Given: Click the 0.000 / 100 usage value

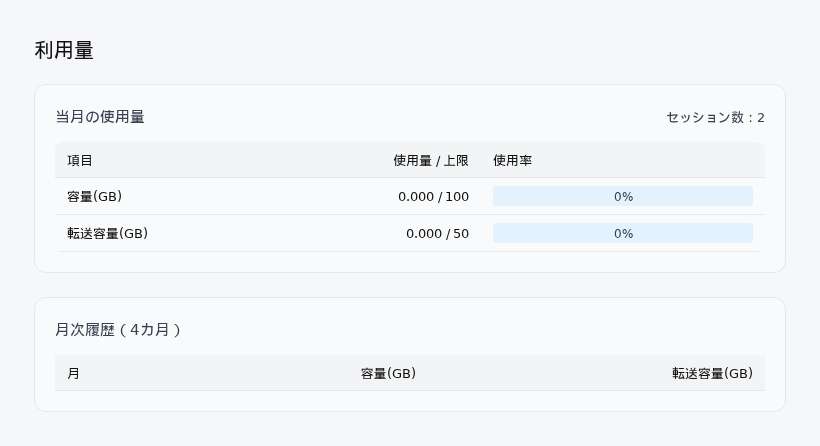Looking at the screenshot, I should tap(432, 196).
